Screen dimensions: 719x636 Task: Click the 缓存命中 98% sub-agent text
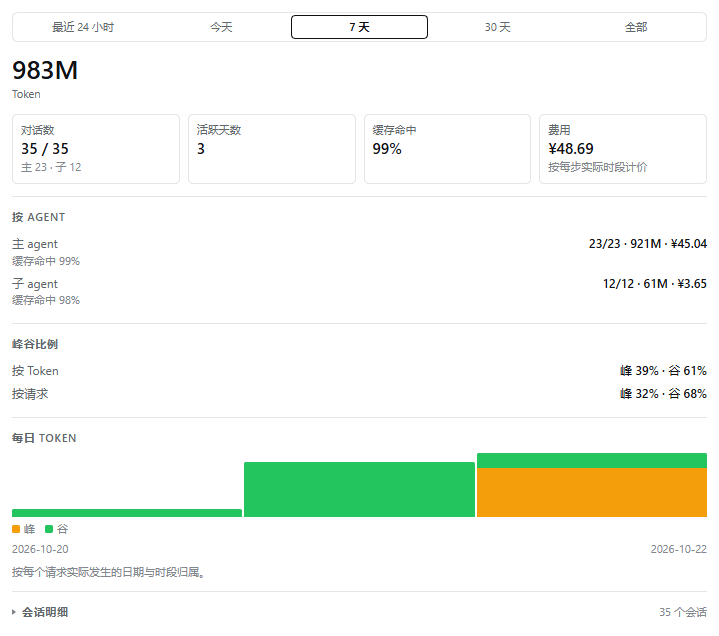[x=46, y=300]
